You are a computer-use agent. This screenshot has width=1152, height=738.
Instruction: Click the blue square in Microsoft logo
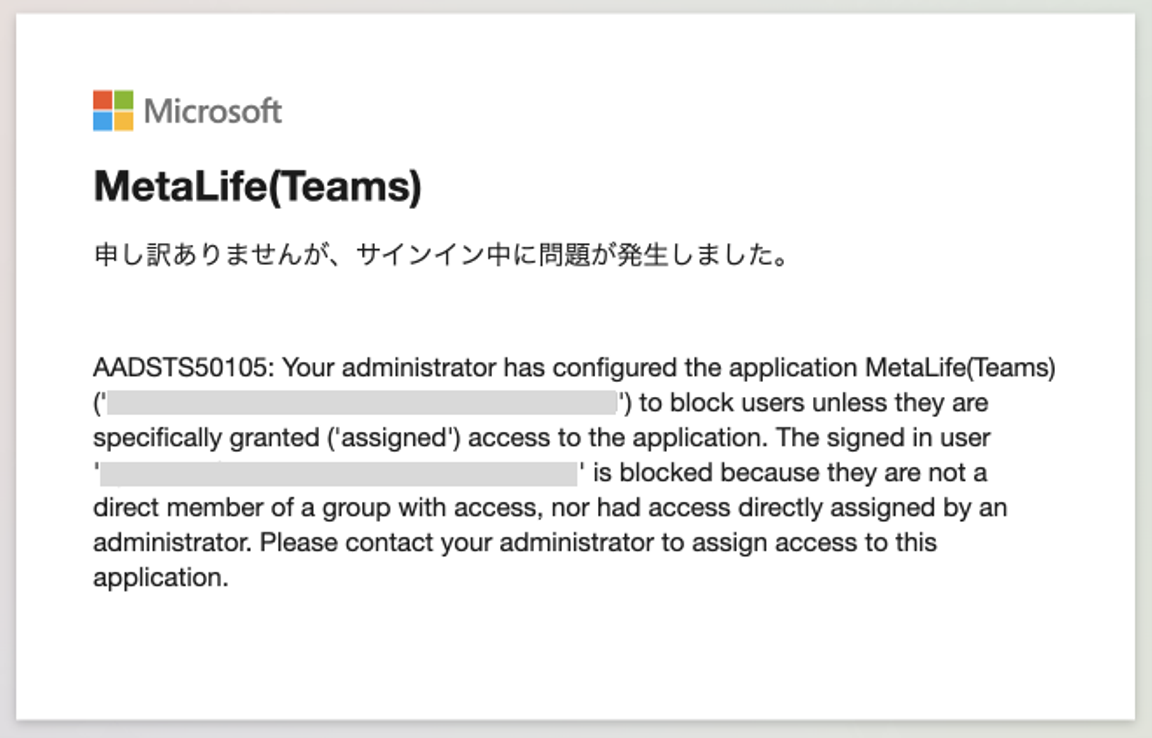[103, 121]
